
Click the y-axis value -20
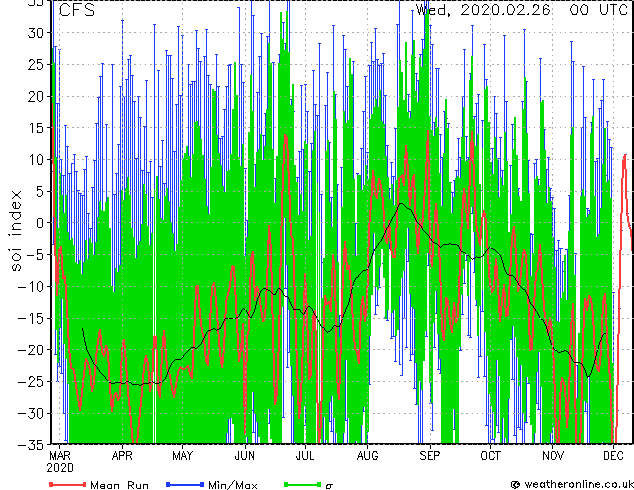pos(30,350)
